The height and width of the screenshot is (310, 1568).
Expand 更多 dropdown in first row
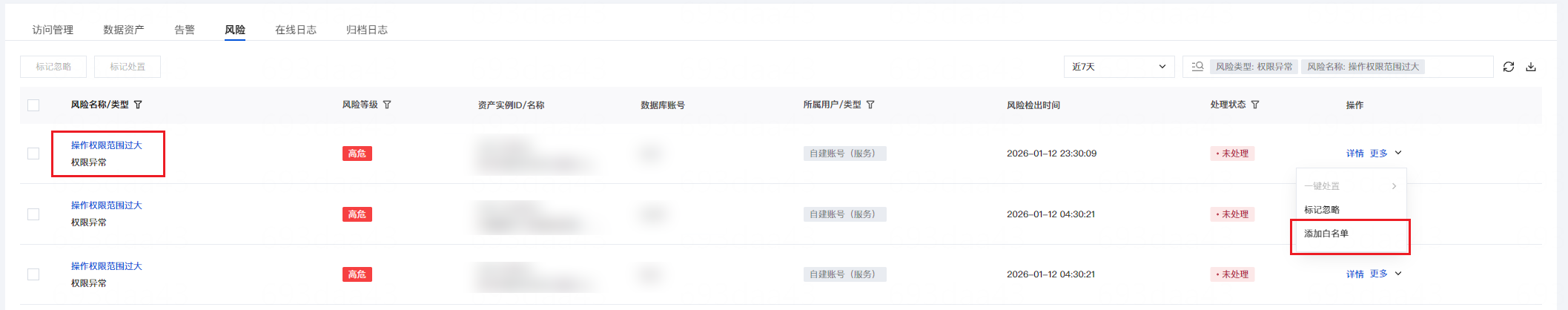(1385, 154)
